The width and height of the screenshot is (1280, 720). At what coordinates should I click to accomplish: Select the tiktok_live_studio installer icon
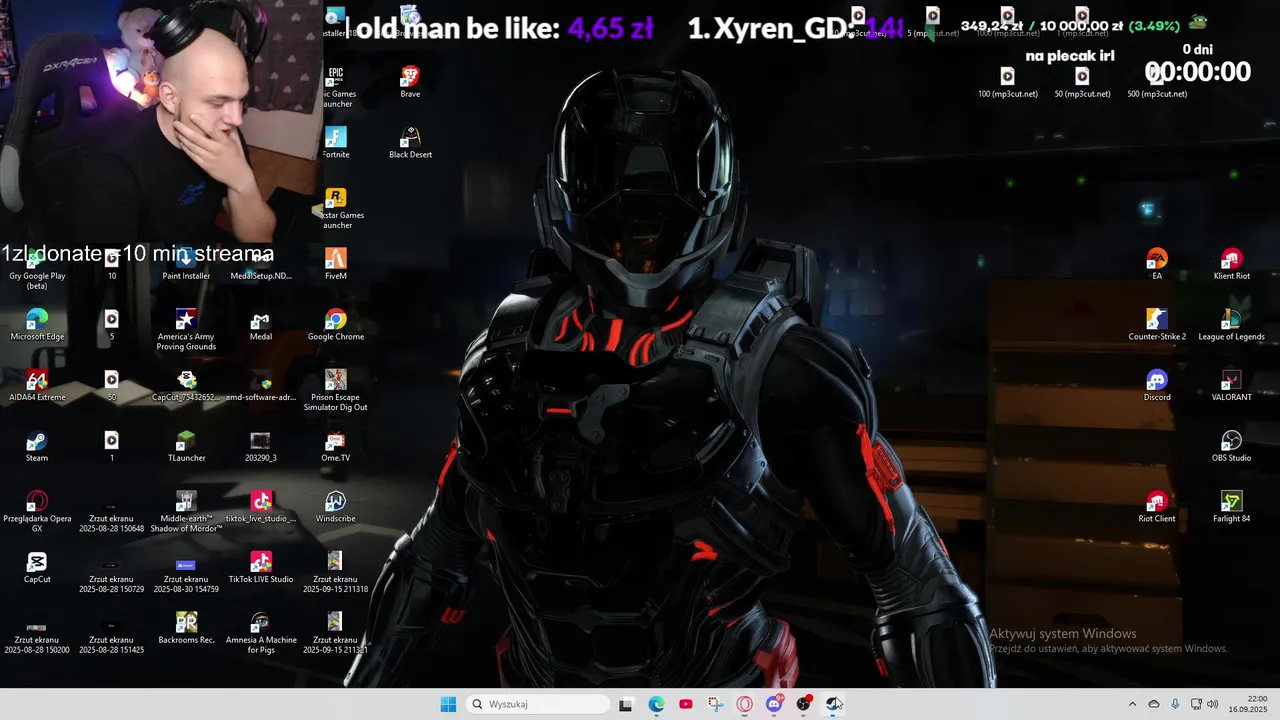[261, 507]
